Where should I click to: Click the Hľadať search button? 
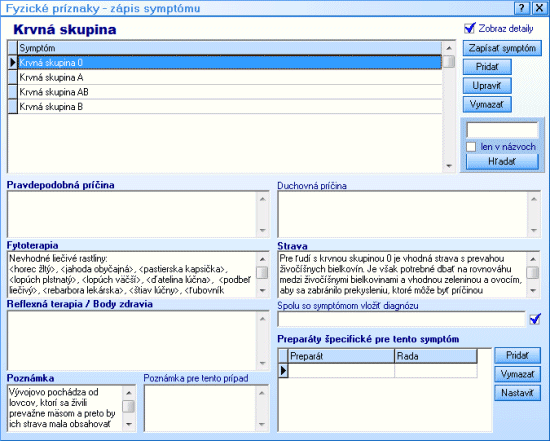[502, 161]
